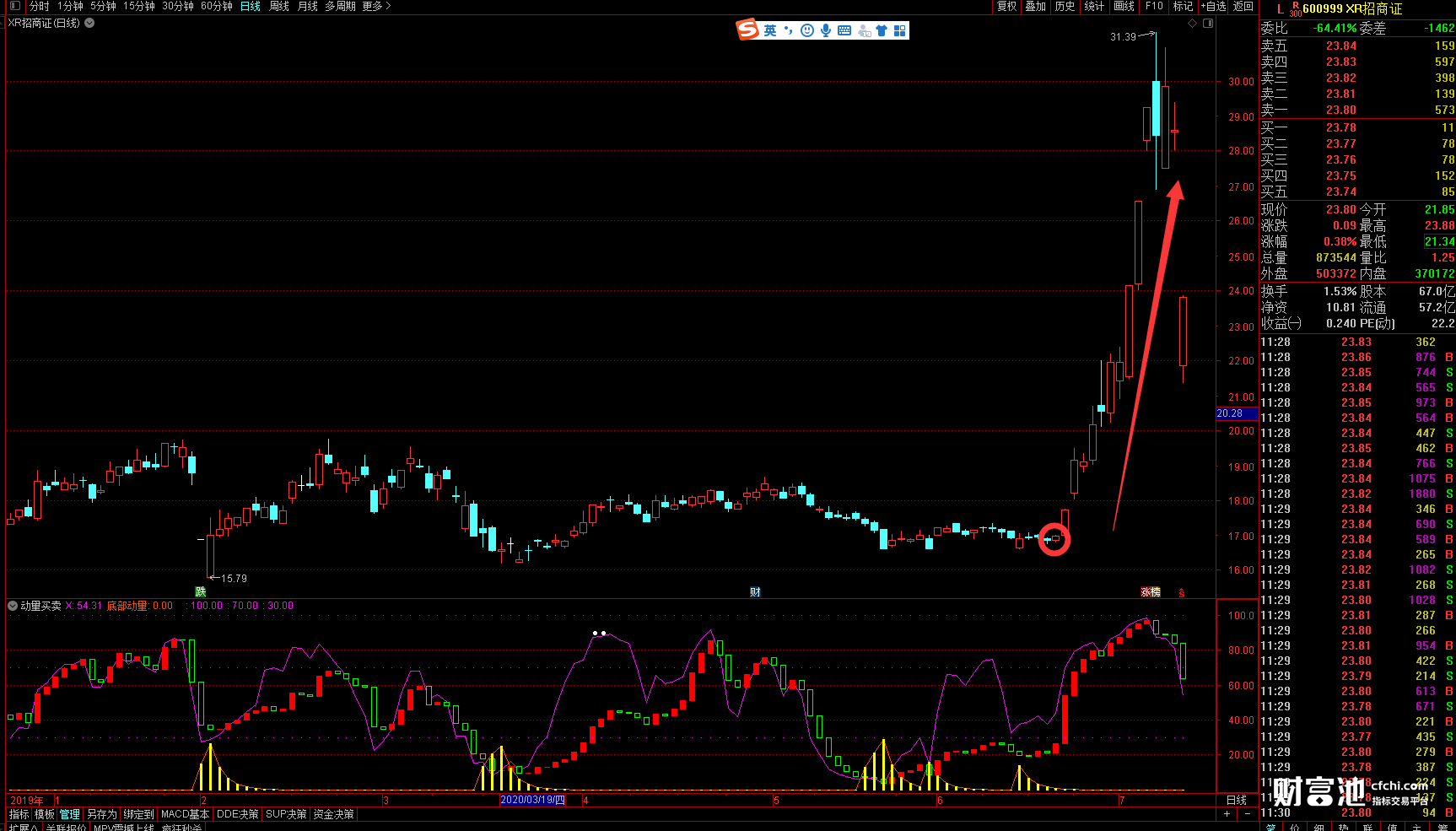Image resolution: width=1456 pixels, height=831 pixels.
Task: Click diamond icon at chart top-right
Action: pyautogui.click(x=1193, y=23)
